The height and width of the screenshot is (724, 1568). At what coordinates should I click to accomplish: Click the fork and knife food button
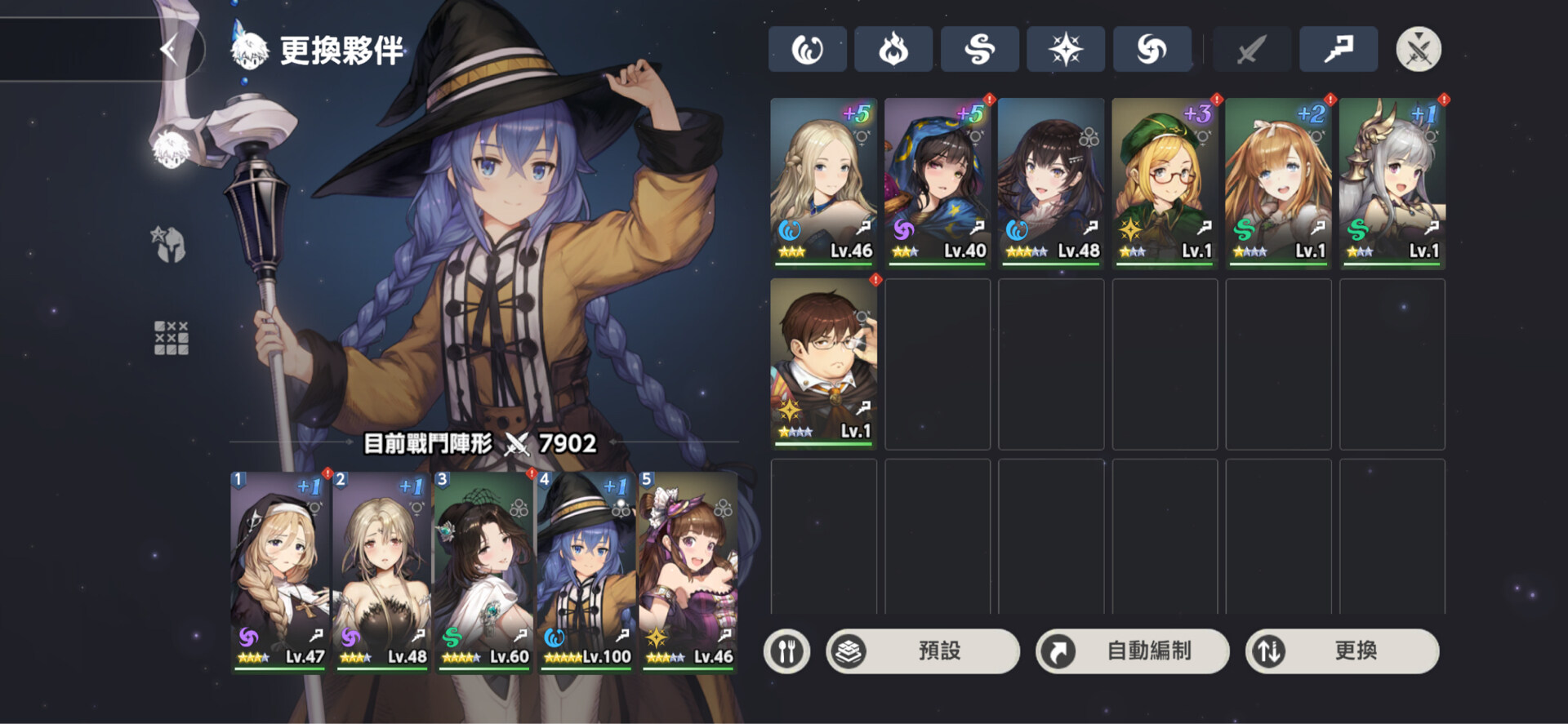[x=786, y=651]
